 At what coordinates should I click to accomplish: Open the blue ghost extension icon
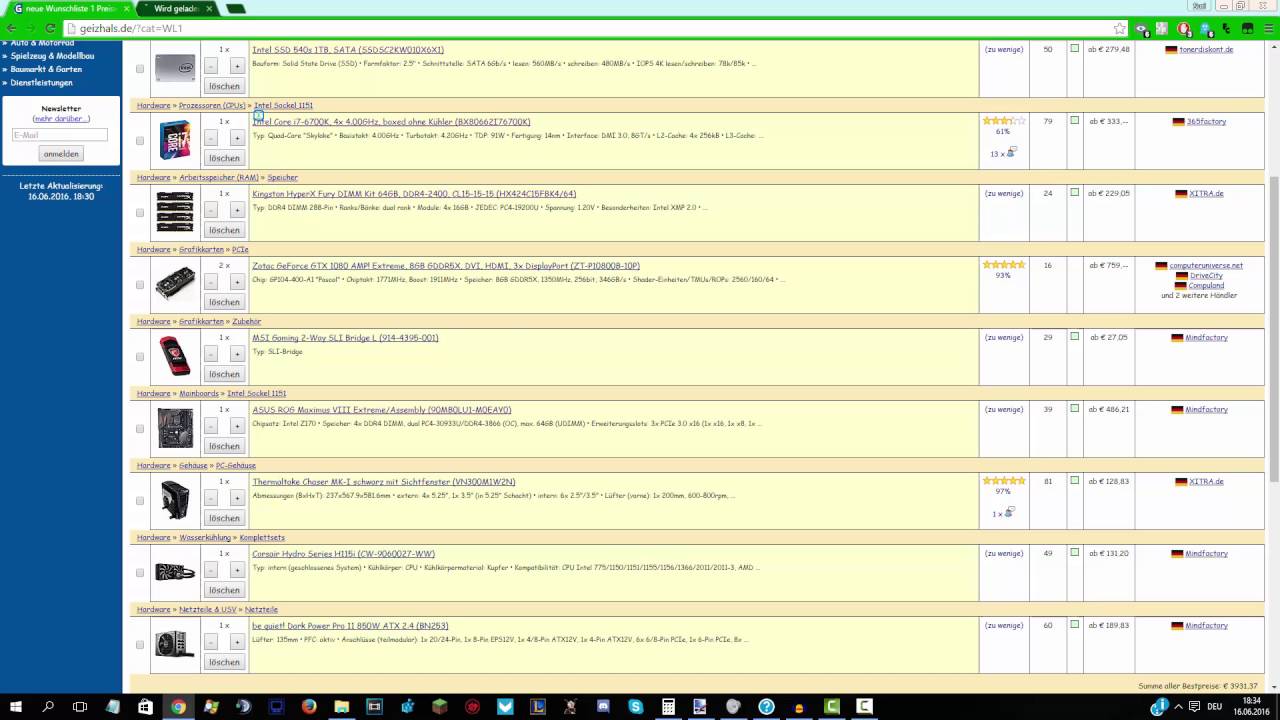tap(1206, 29)
